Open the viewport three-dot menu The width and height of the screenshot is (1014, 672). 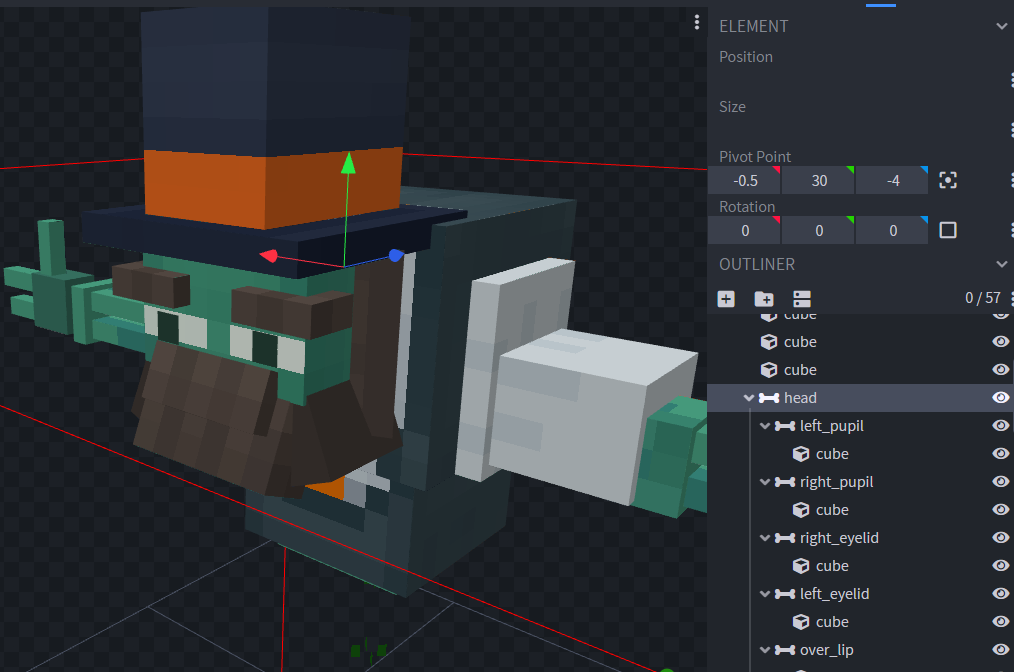(697, 23)
